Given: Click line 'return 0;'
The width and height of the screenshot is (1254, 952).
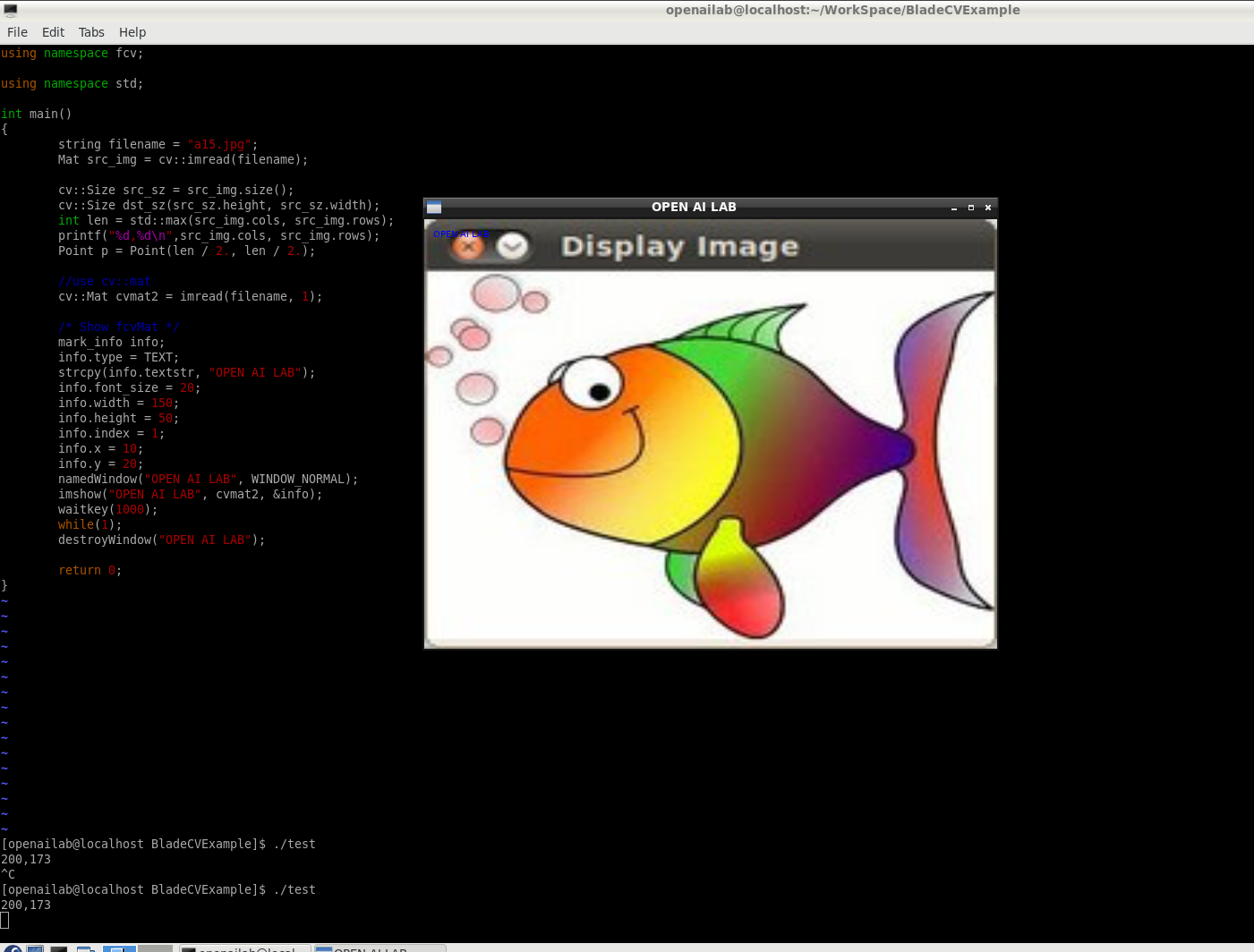Looking at the screenshot, I should [x=90, y=570].
